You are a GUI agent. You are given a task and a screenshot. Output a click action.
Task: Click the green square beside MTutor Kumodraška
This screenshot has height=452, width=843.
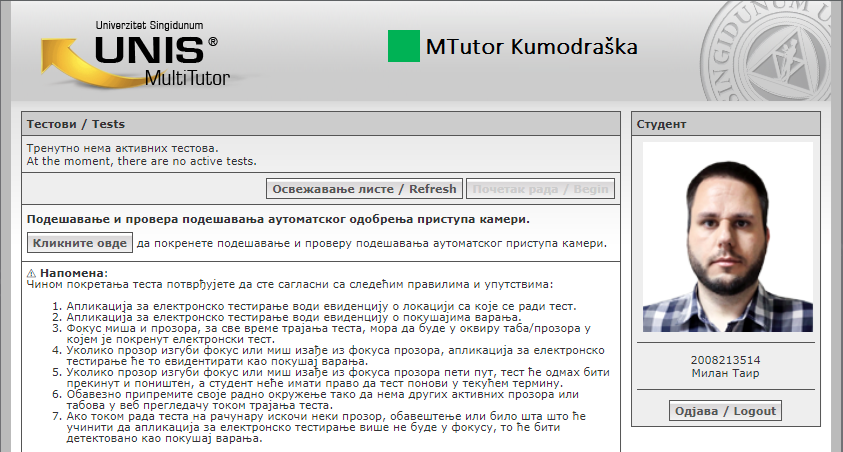[403, 47]
